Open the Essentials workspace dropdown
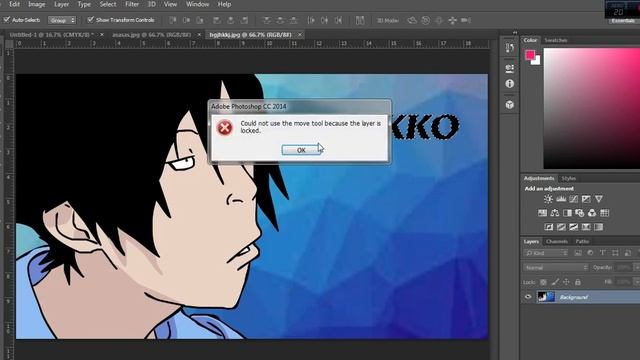The height and width of the screenshot is (360, 640). point(623,20)
